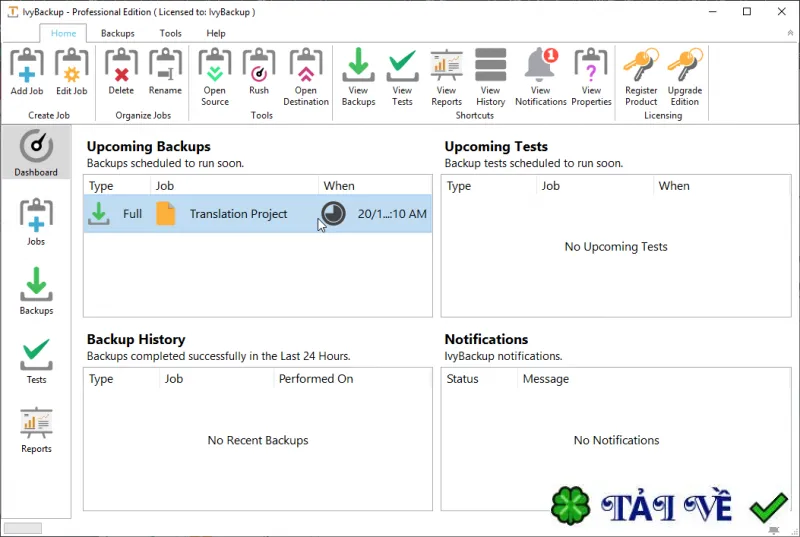Switch to the Backups ribbon tab
Image resolution: width=800 pixels, height=537 pixels.
(x=117, y=33)
